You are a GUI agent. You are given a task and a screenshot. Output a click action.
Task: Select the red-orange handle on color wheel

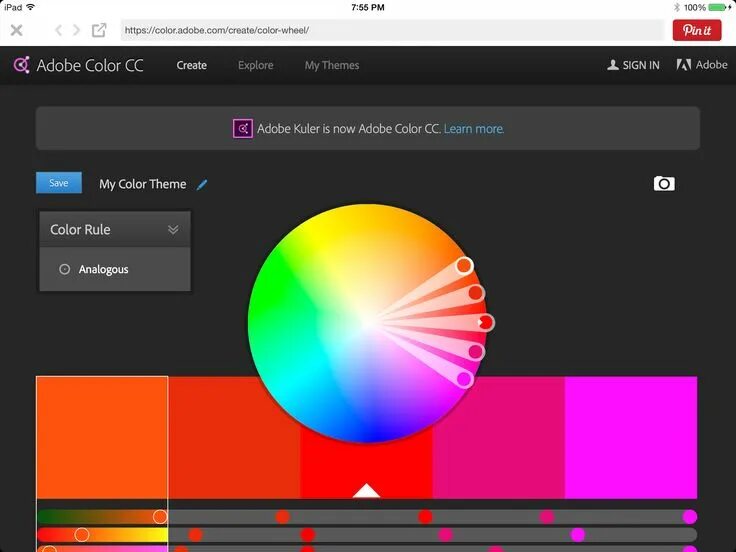click(476, 292)
